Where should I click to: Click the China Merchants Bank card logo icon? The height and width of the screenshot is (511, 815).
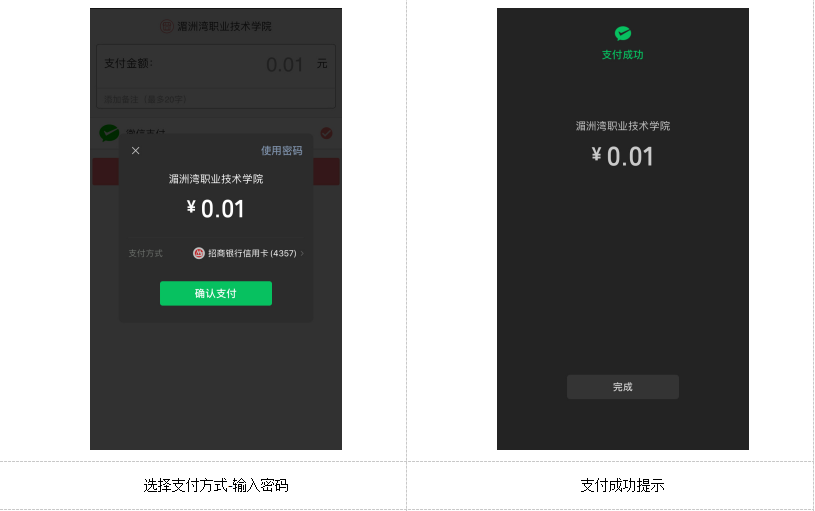[199, 253]
